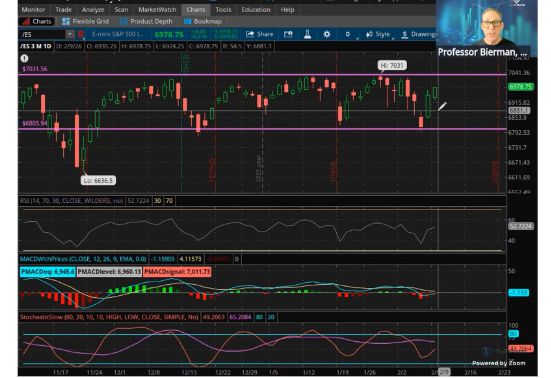Screen dimensions: 551x378
Task: Click the flask studies icon
Action: (x=307, y=34)
